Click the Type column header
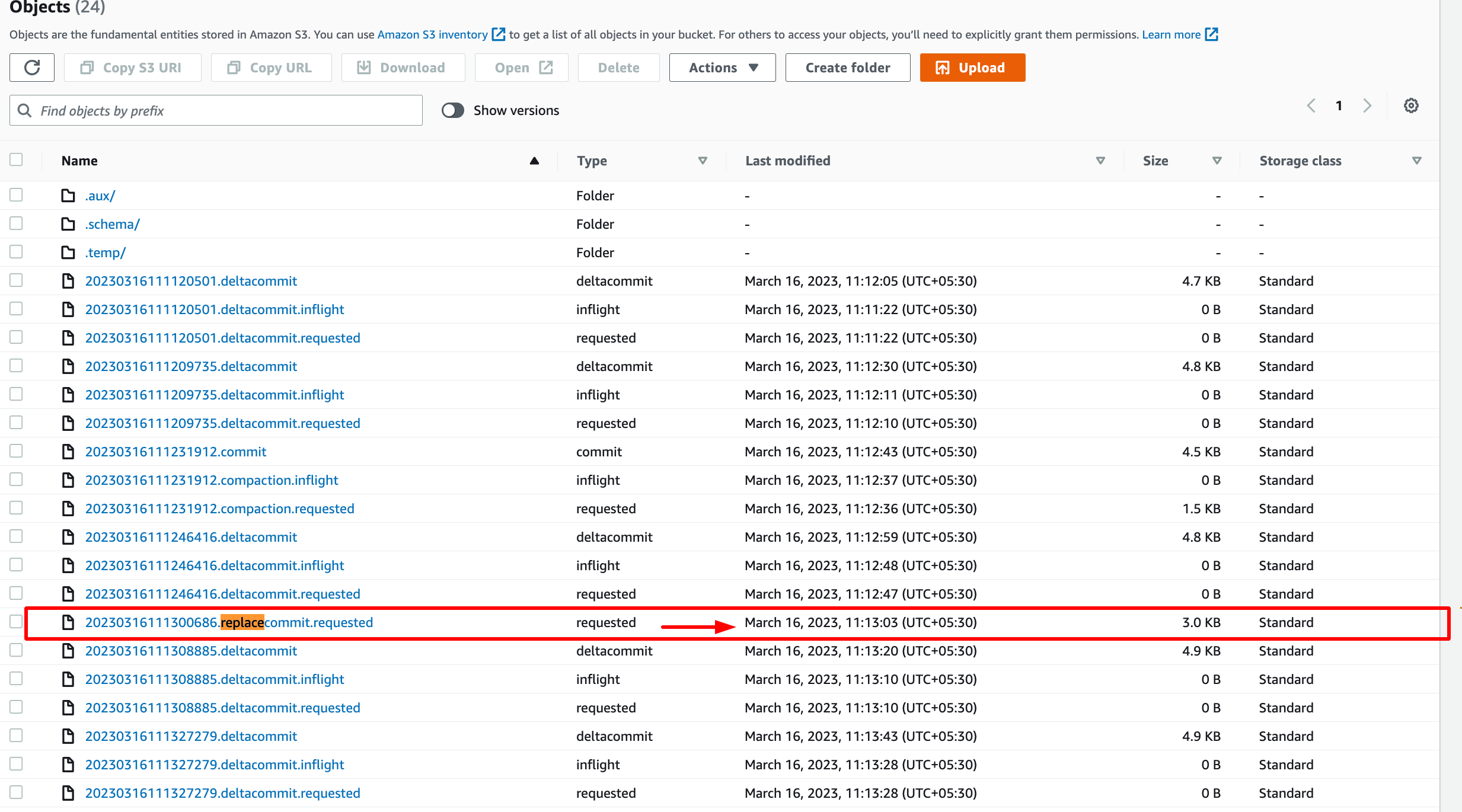1462x812 pixels. tap(592, 161)
